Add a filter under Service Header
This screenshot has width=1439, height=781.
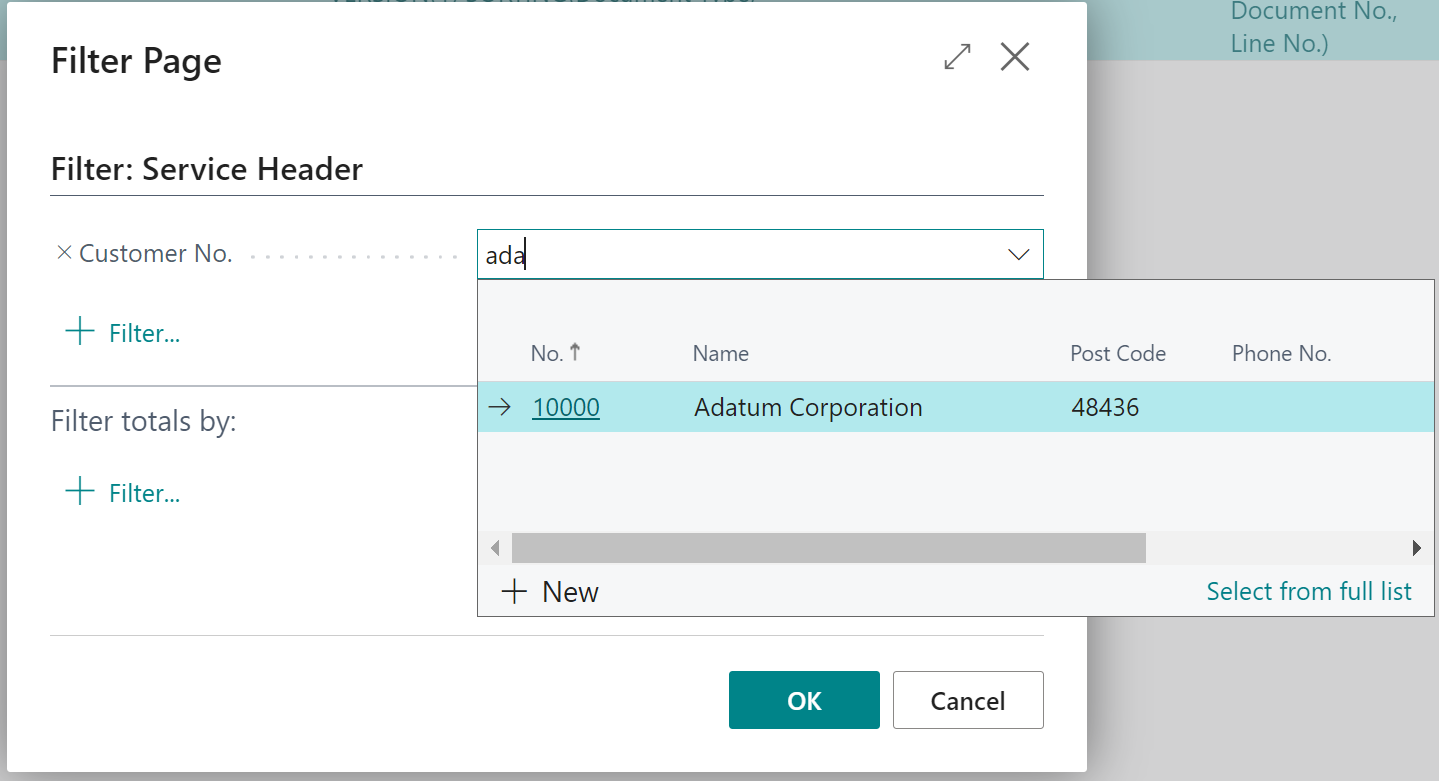(x=123, y=333)
